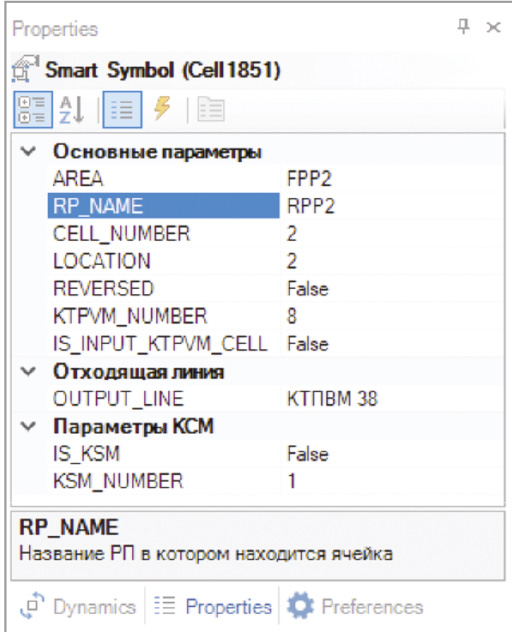The width and height of the screenshot is (512, 632).
Task: Collapse the Основные параметры group
Action: tap(29, 152)
